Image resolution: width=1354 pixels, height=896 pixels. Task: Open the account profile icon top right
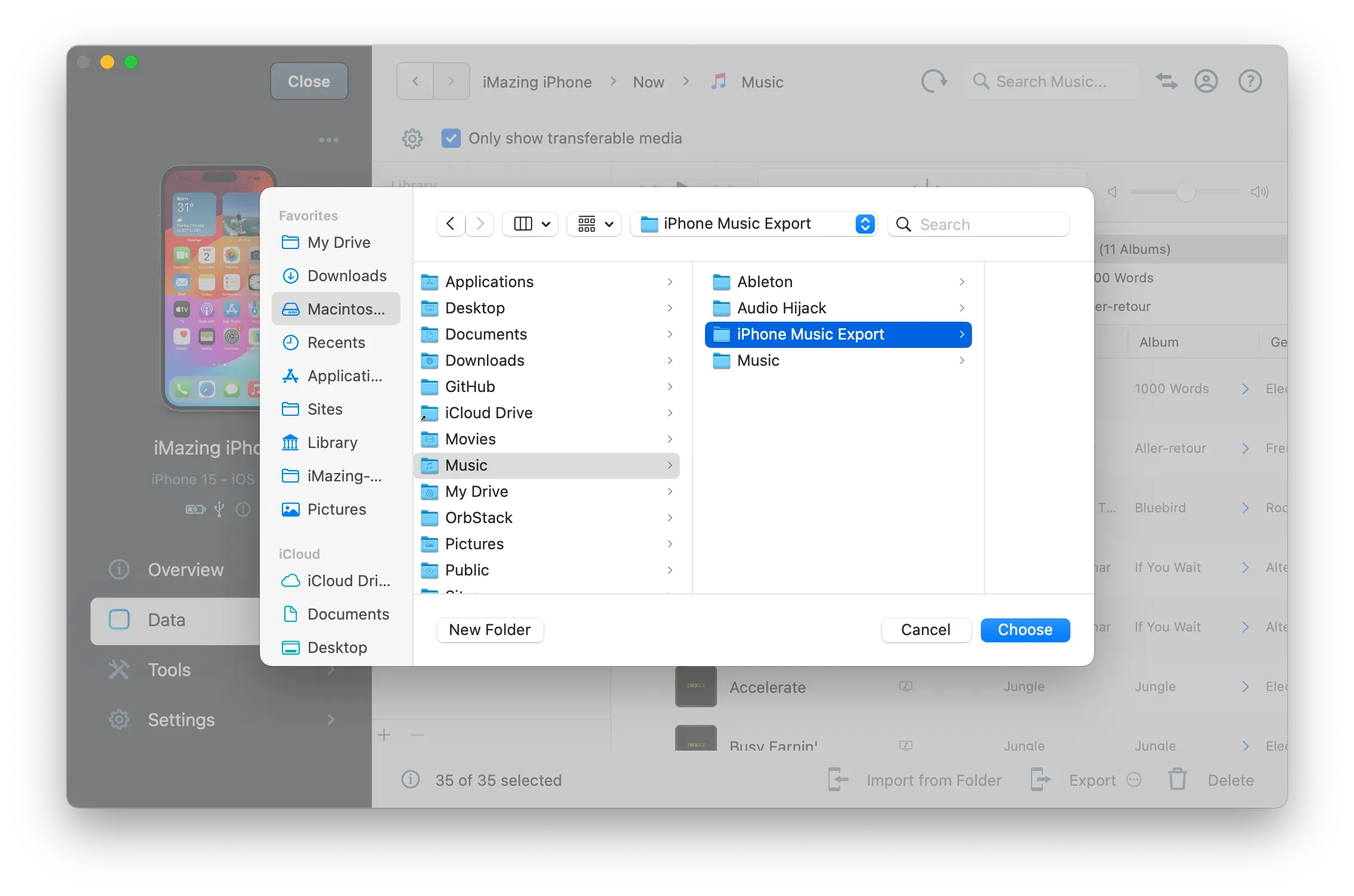click(x=1206, y=81)
